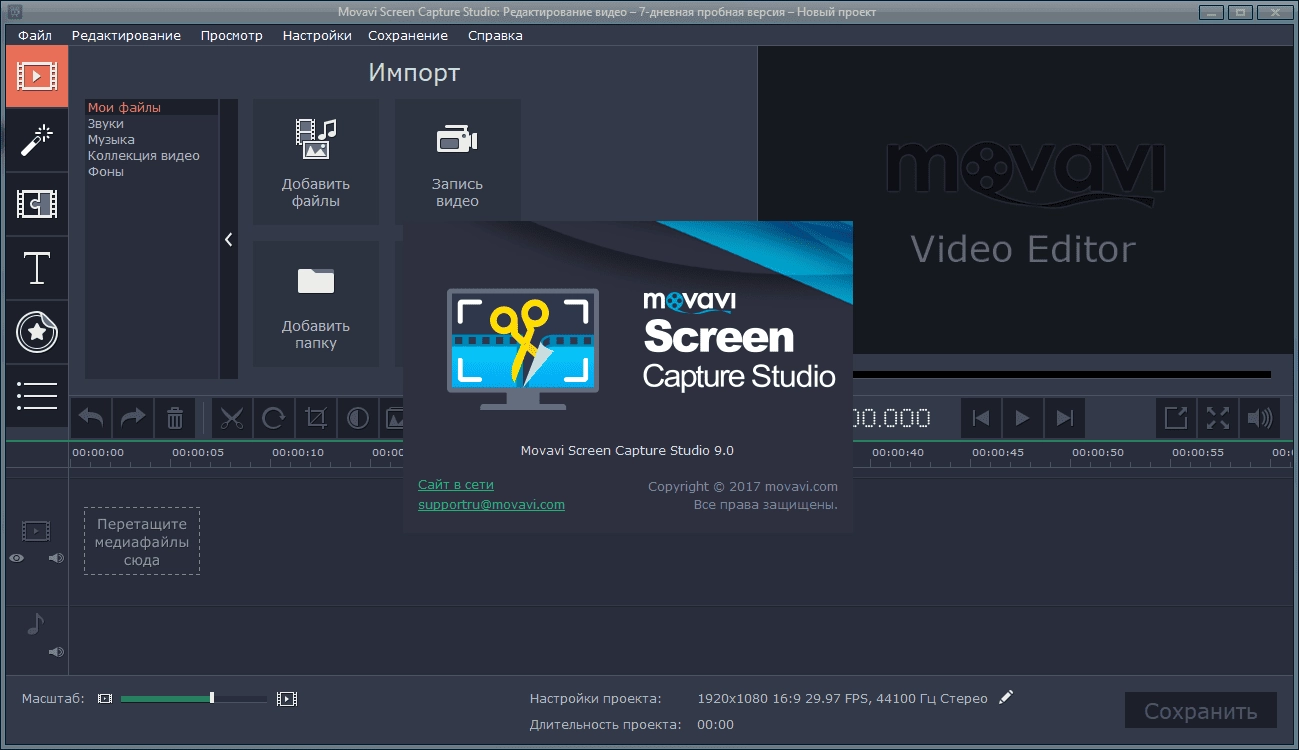Select Фоны category
This screenshot has height=750, width=1299.
point(152,171)
